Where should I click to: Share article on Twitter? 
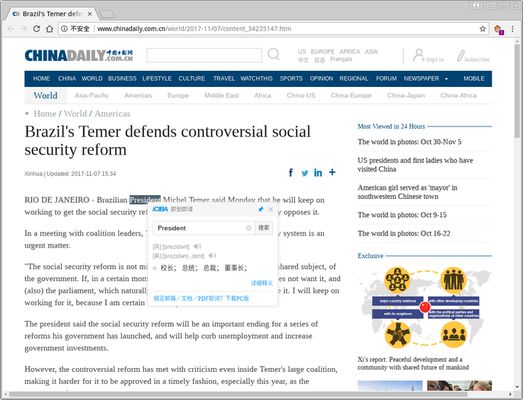pyautogui.click(x=305, y=173)
